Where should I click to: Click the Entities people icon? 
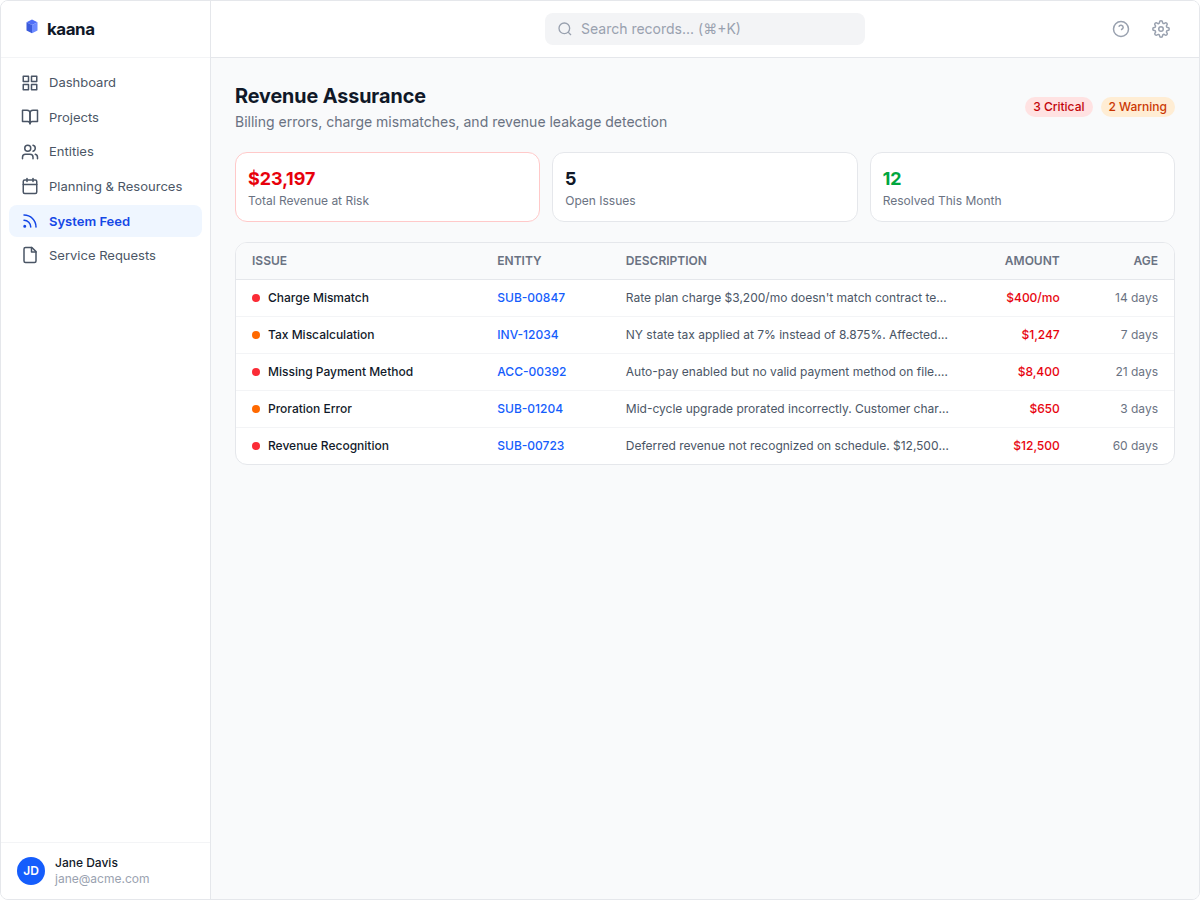[31, 151]
